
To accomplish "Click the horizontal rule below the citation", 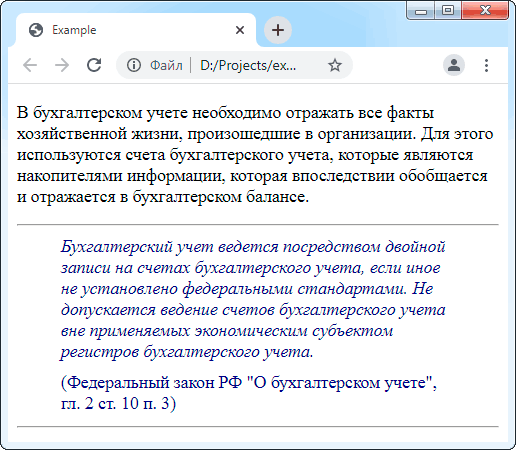I will tap(258, 426).
